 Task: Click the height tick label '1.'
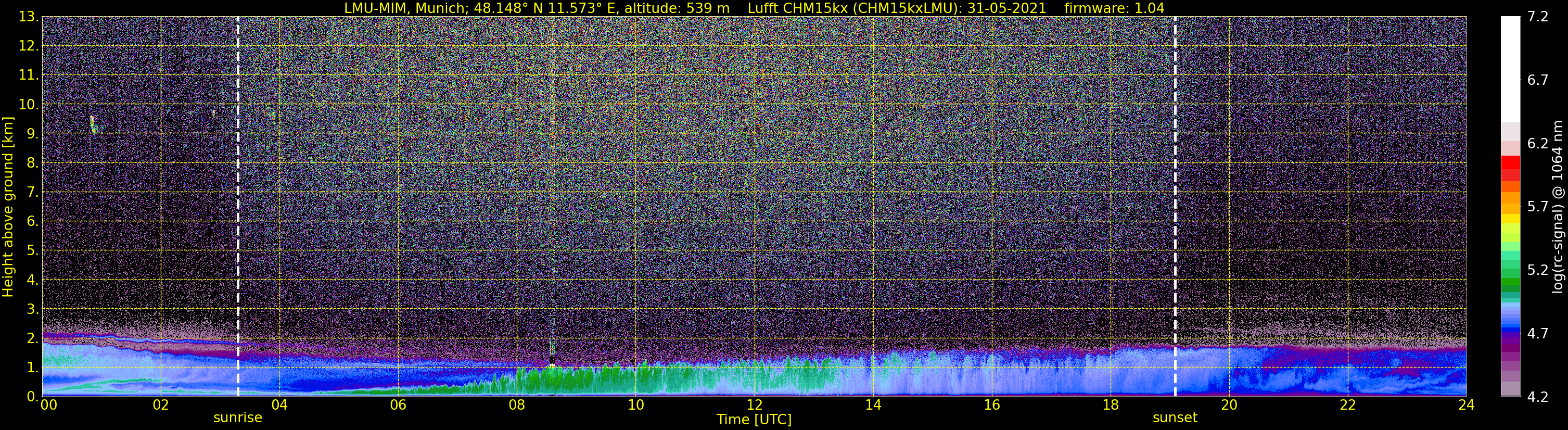[x=33, y=367]
